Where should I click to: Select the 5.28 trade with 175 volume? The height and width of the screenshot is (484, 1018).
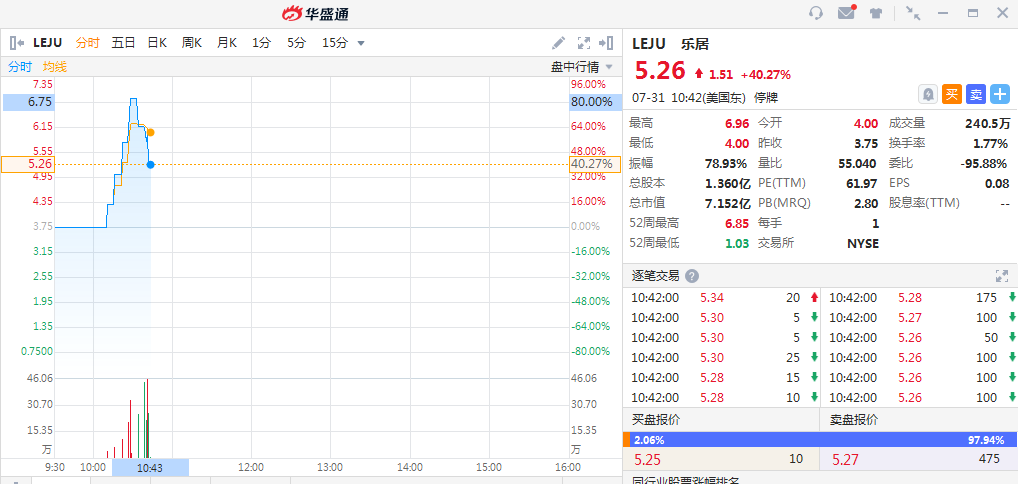[919, 298]
